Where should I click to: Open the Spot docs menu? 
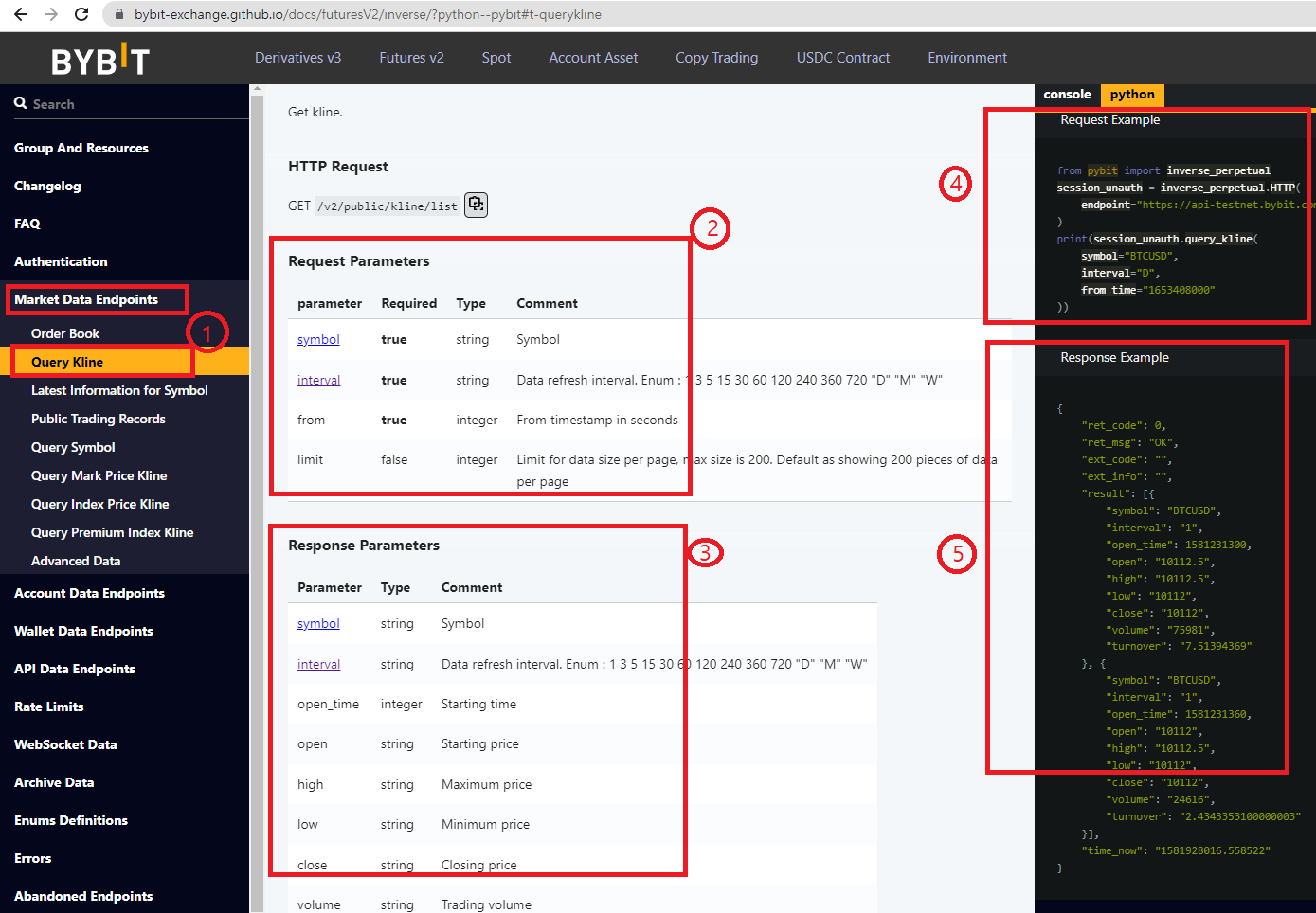pos(496,58)
